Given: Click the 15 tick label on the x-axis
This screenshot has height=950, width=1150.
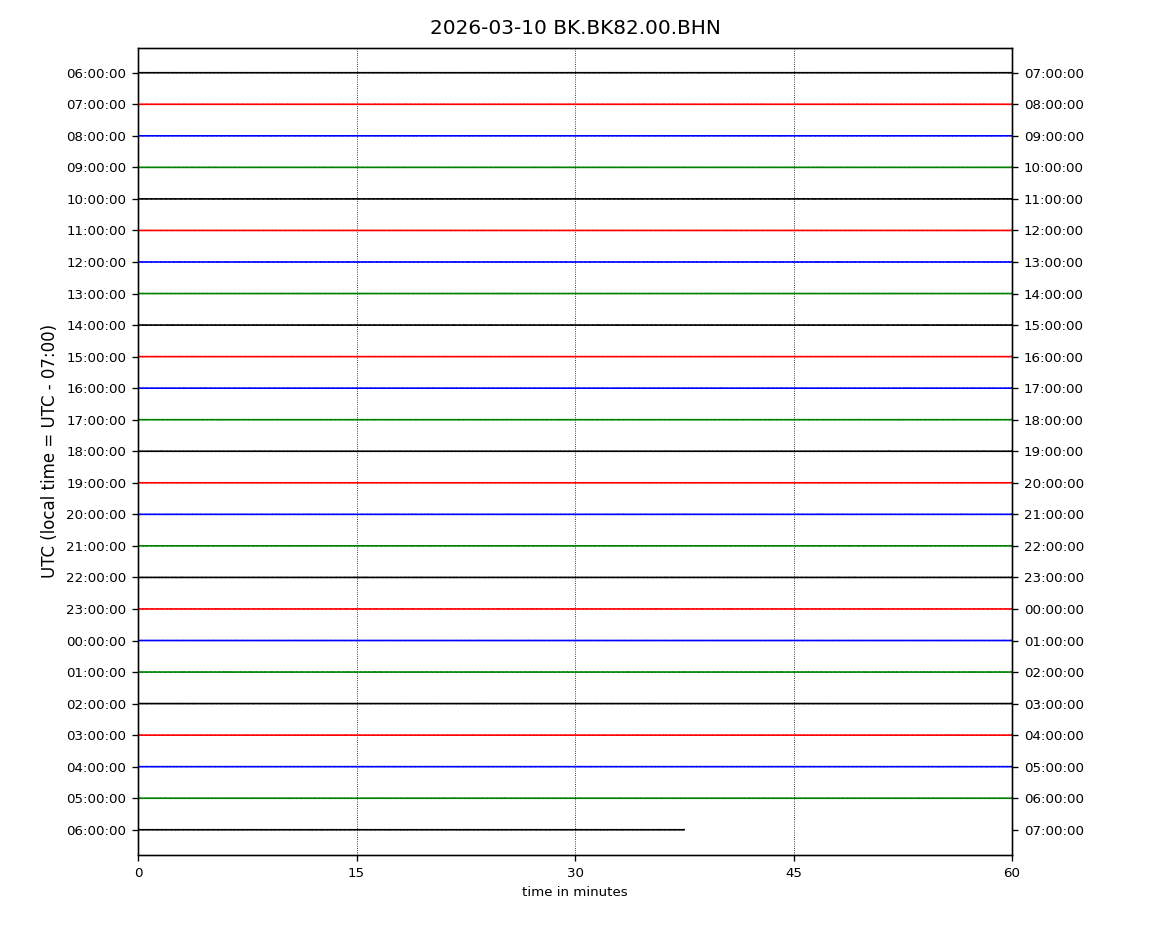Looking at the screenshot, I should [356, 873].
